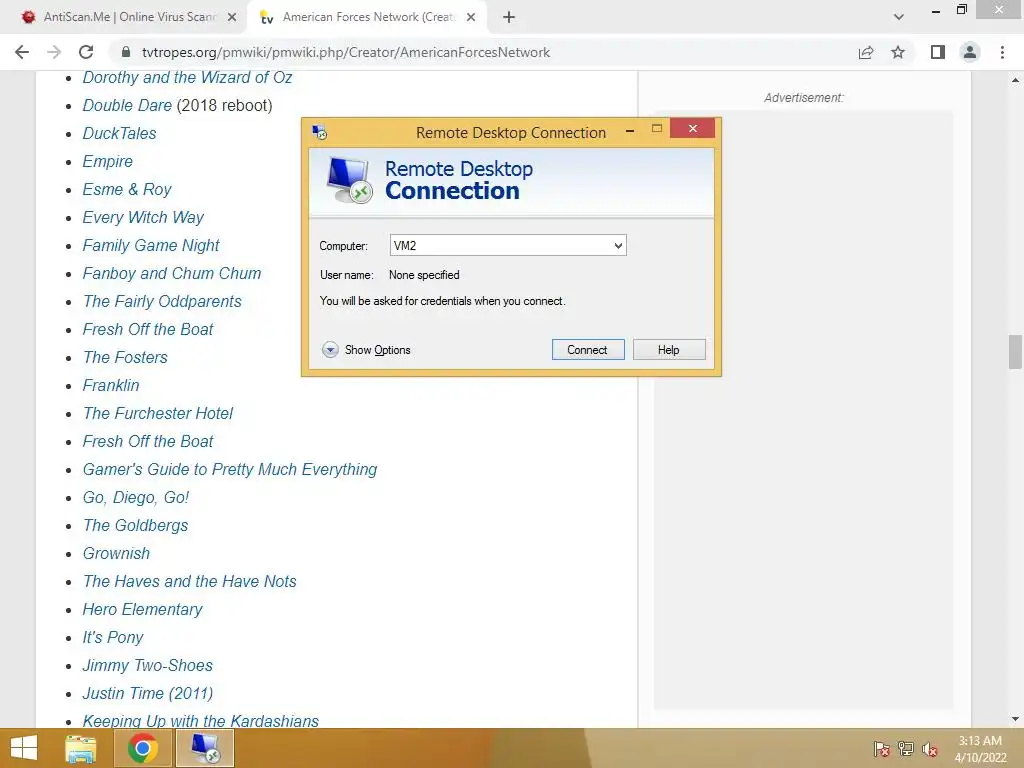1024x768 pixels.
Task: Open a new Chrome tab
Action: [x=509, y=18]
